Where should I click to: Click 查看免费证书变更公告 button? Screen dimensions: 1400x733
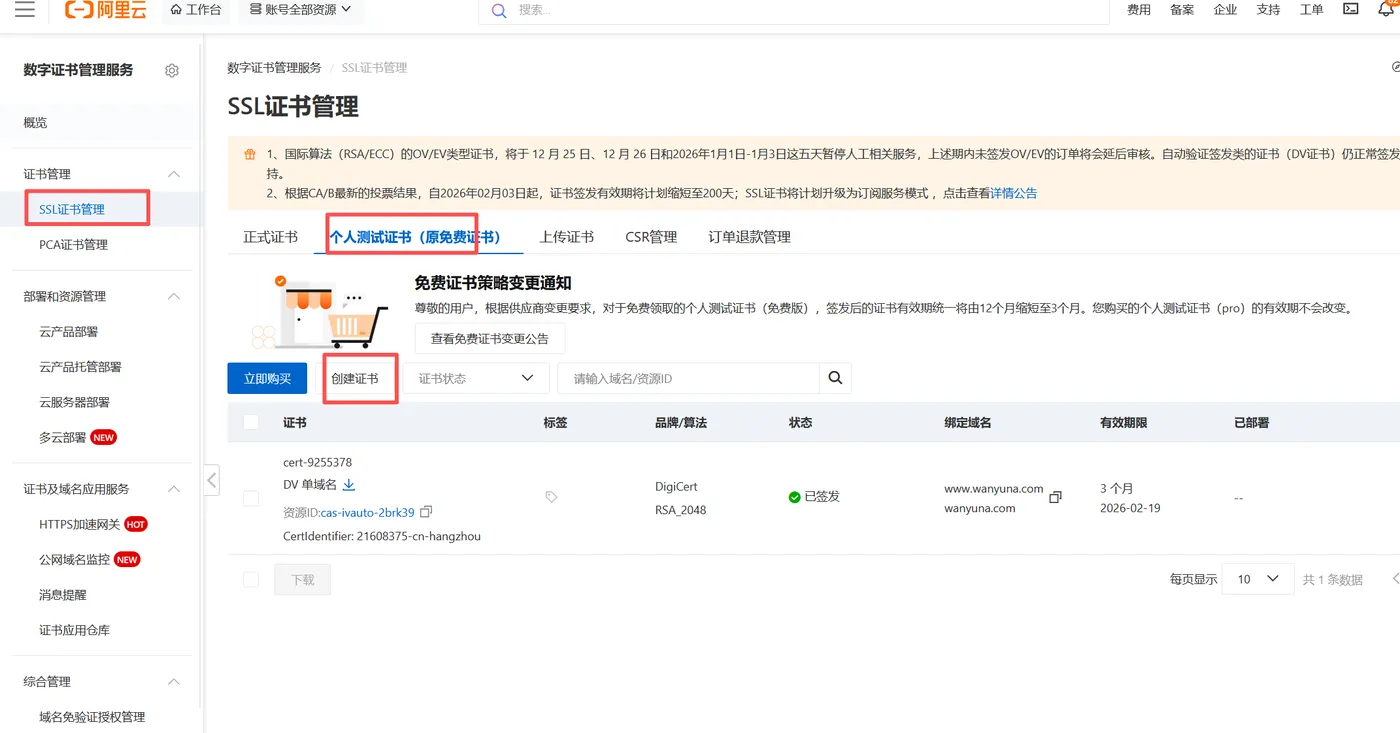click(x=490, y=338)
